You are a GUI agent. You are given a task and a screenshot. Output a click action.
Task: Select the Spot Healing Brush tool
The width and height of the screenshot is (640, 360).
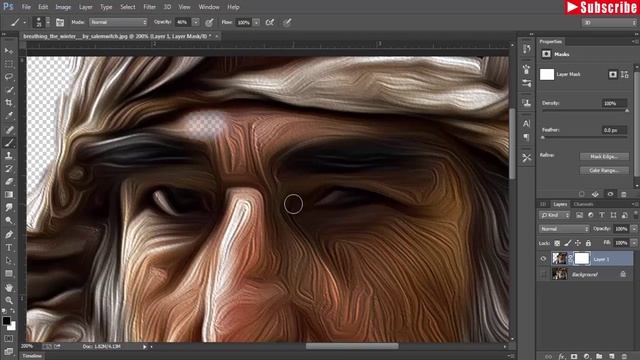point(9,130)
